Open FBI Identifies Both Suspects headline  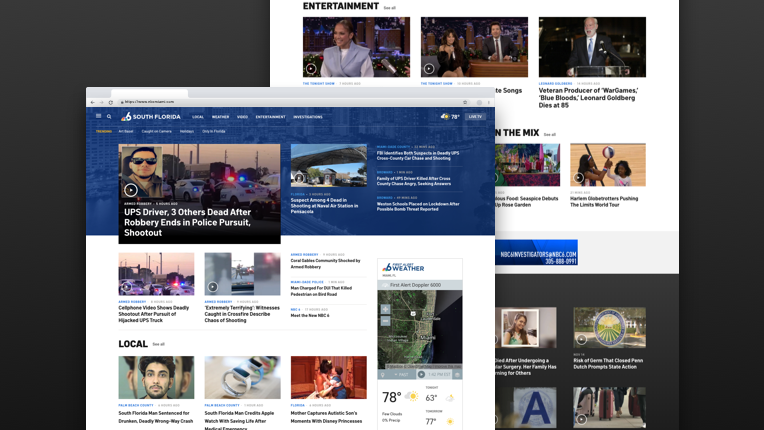(x=418, y=155)
